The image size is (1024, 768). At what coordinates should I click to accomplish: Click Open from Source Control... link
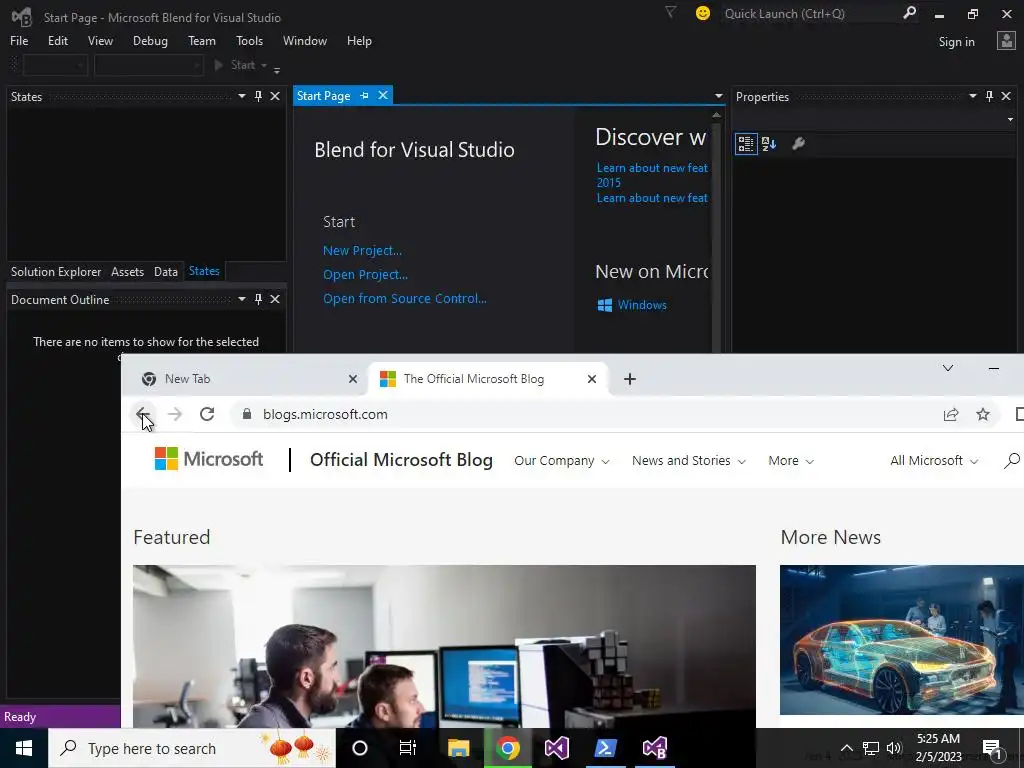[x=405, y=298]
